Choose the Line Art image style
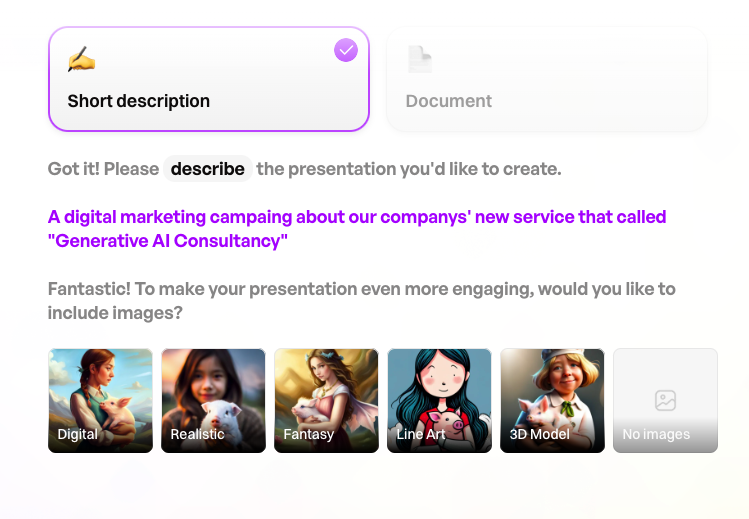Image resolution: width=749 pixels, height=519 pixels. coord(439,401)
